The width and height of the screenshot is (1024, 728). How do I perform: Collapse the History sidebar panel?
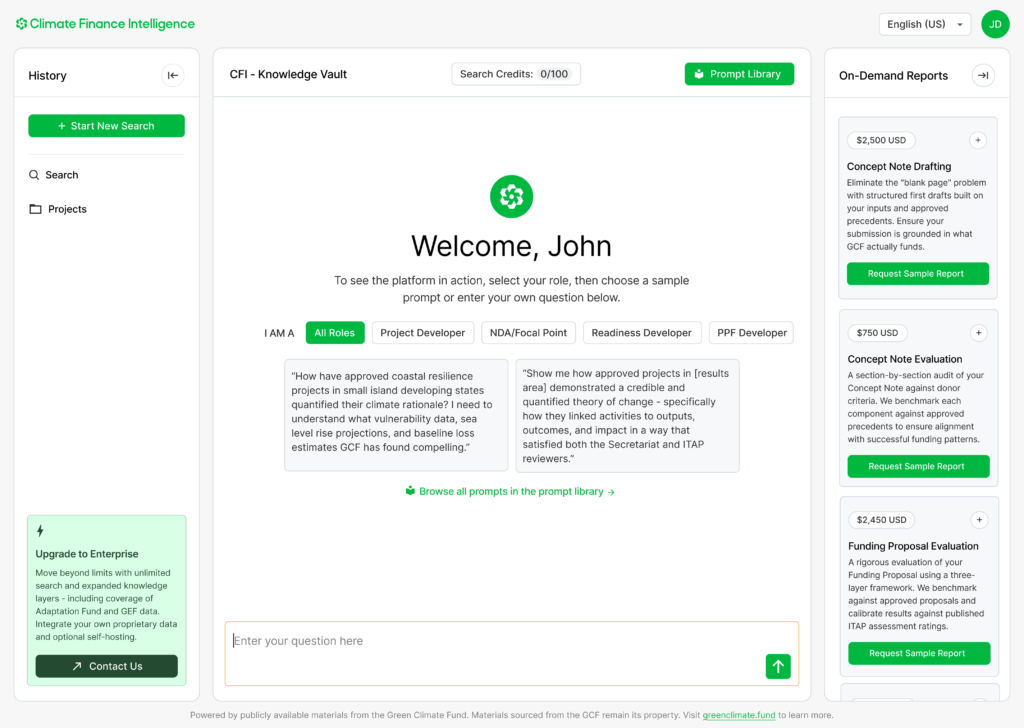point(172,75)
